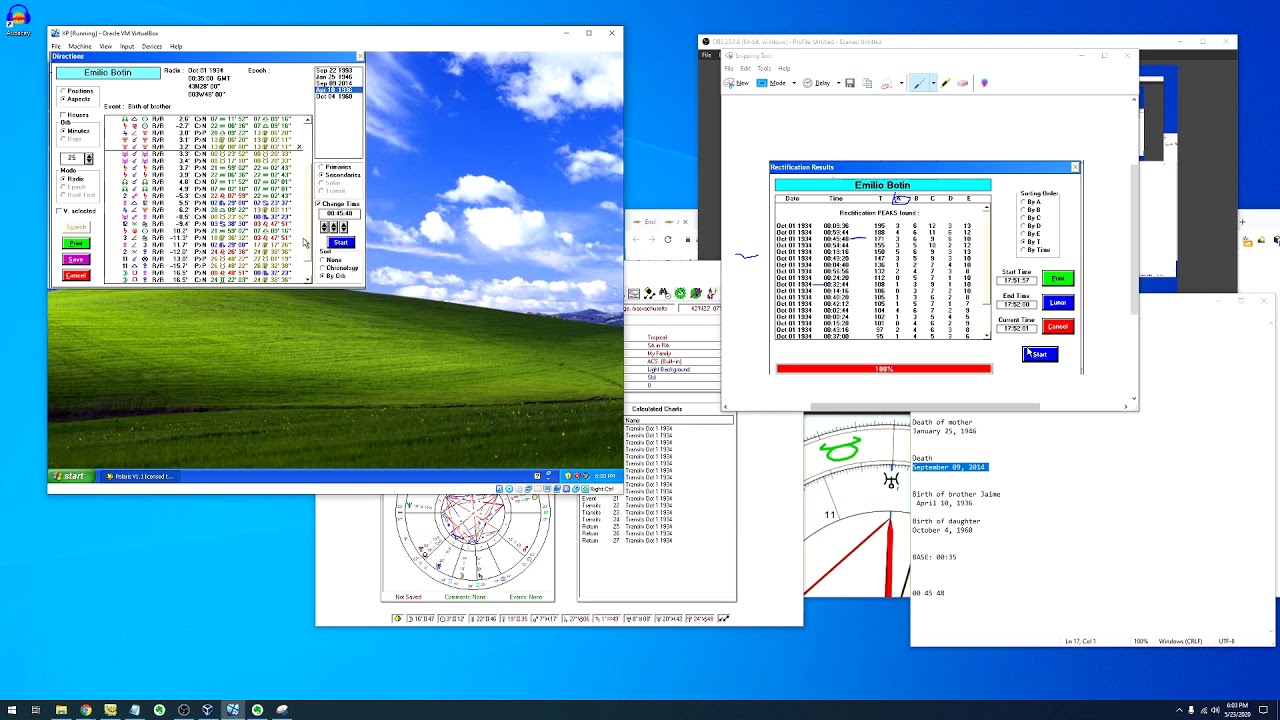
Task: Click the Paint 3D balloon icon
Action: pos(984,83)
